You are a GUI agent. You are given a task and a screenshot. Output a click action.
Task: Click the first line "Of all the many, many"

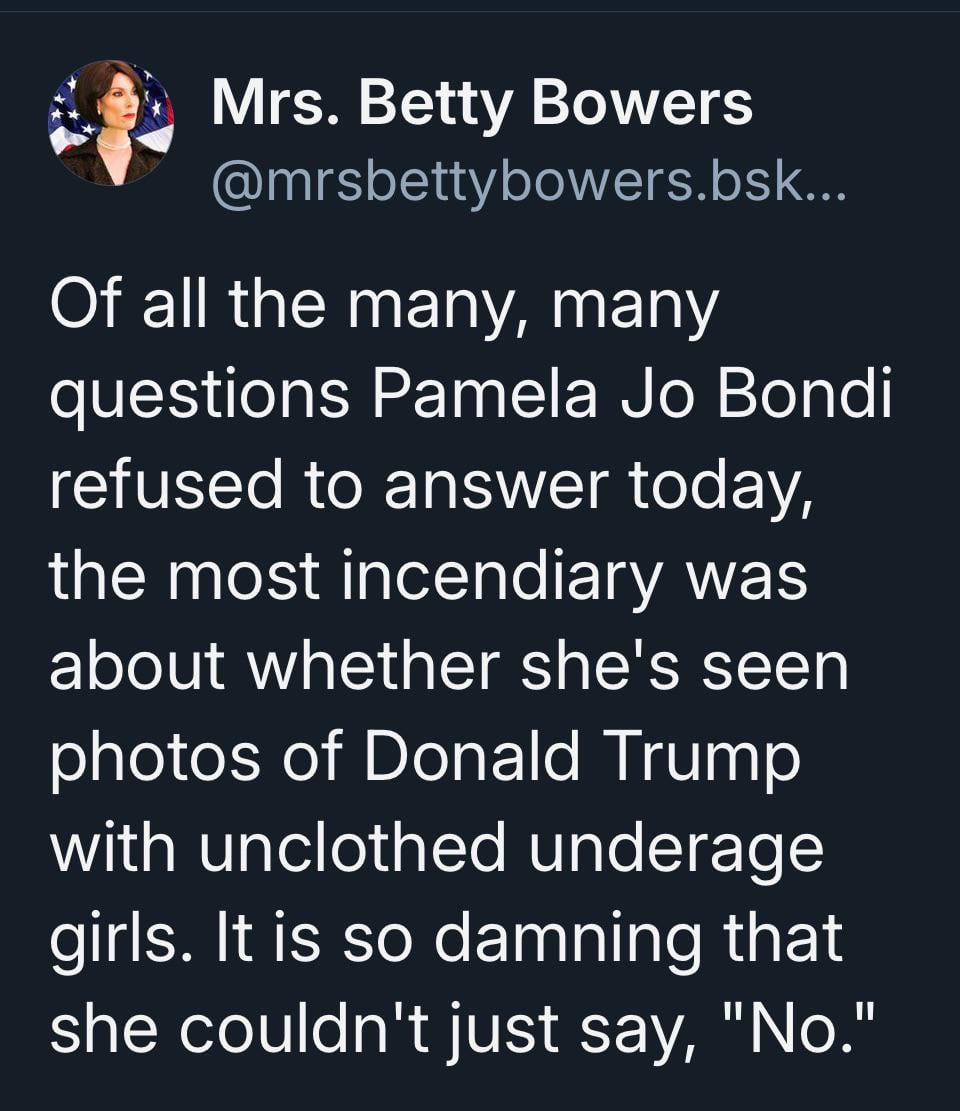[x=383, y=305]
